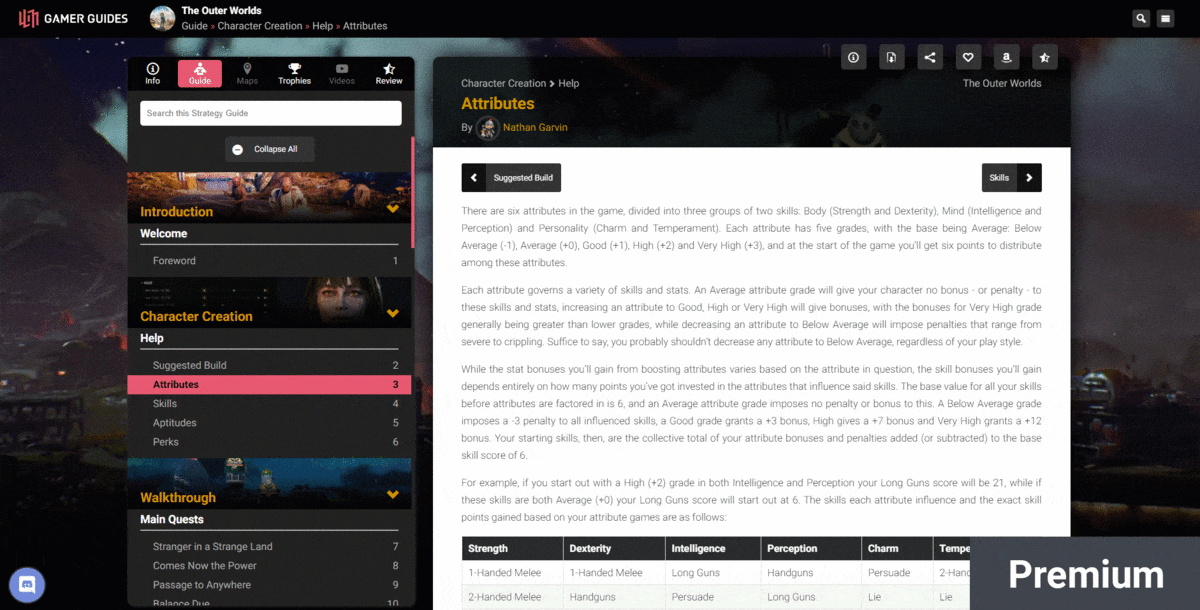Collapse the Introduction section chevron
Image resolution: width=1200 pixels, height=610 pixels.
point(393,210)
